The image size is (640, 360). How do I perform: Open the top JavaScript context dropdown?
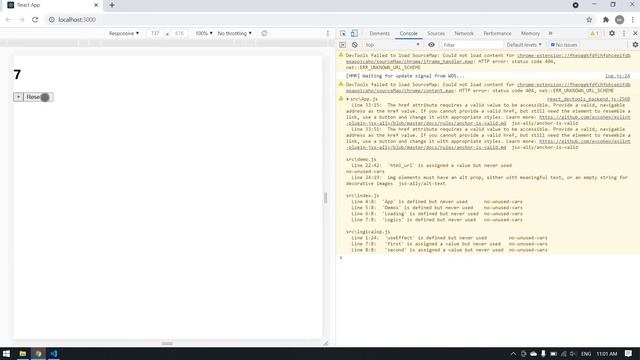(x=392, y=45)
